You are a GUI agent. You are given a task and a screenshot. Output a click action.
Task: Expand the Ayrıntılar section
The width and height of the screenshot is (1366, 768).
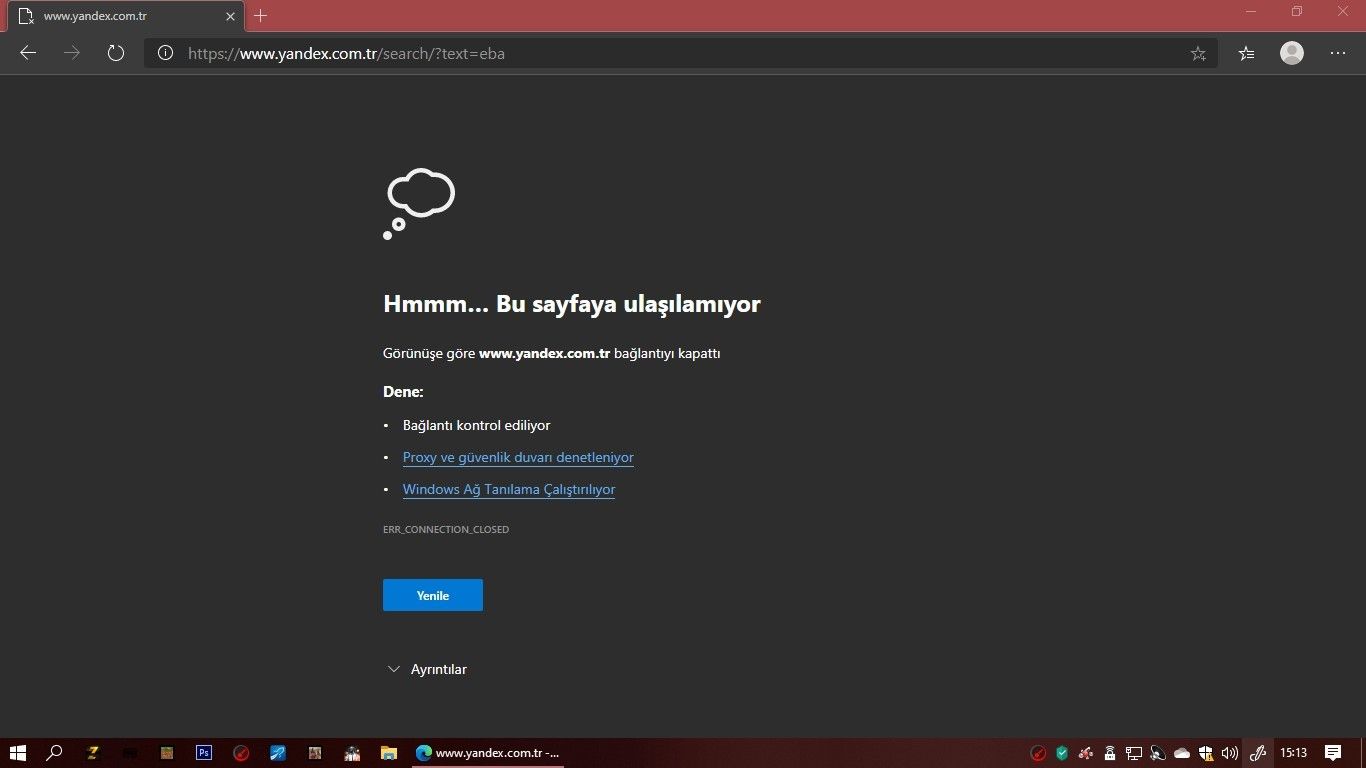click(427, 669)
